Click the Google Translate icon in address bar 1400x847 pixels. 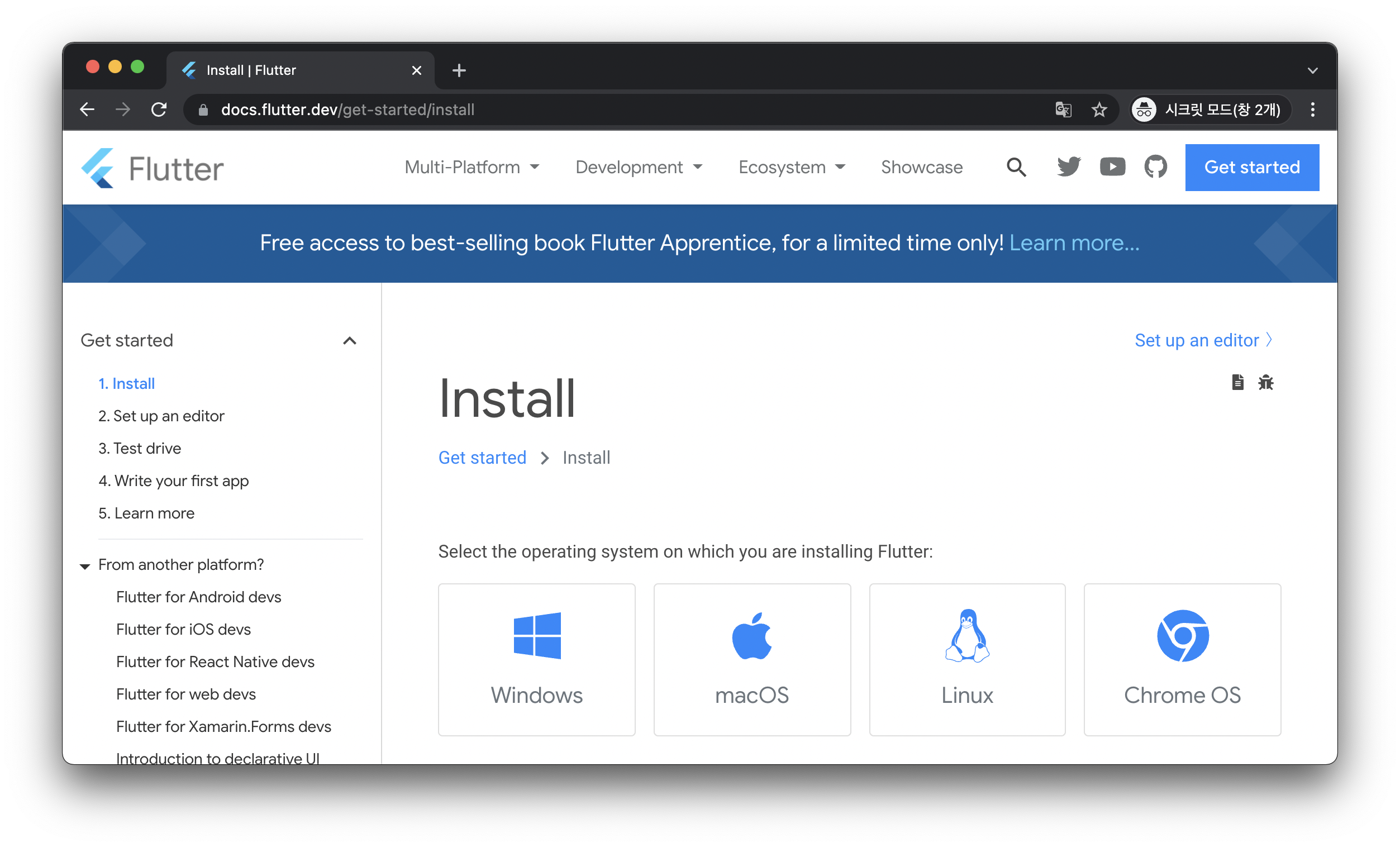click(1063, 110)
